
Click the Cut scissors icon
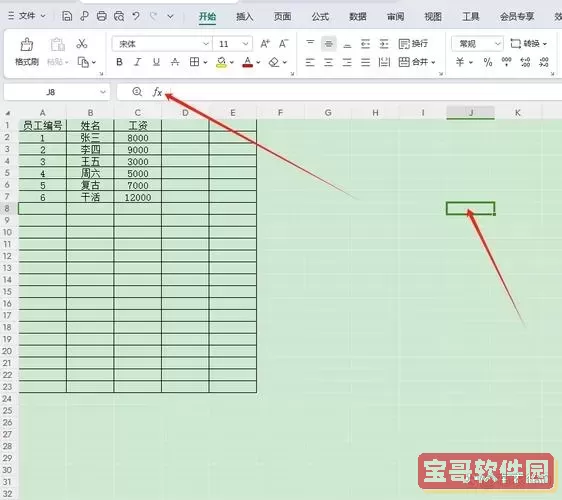coord(82,44)
